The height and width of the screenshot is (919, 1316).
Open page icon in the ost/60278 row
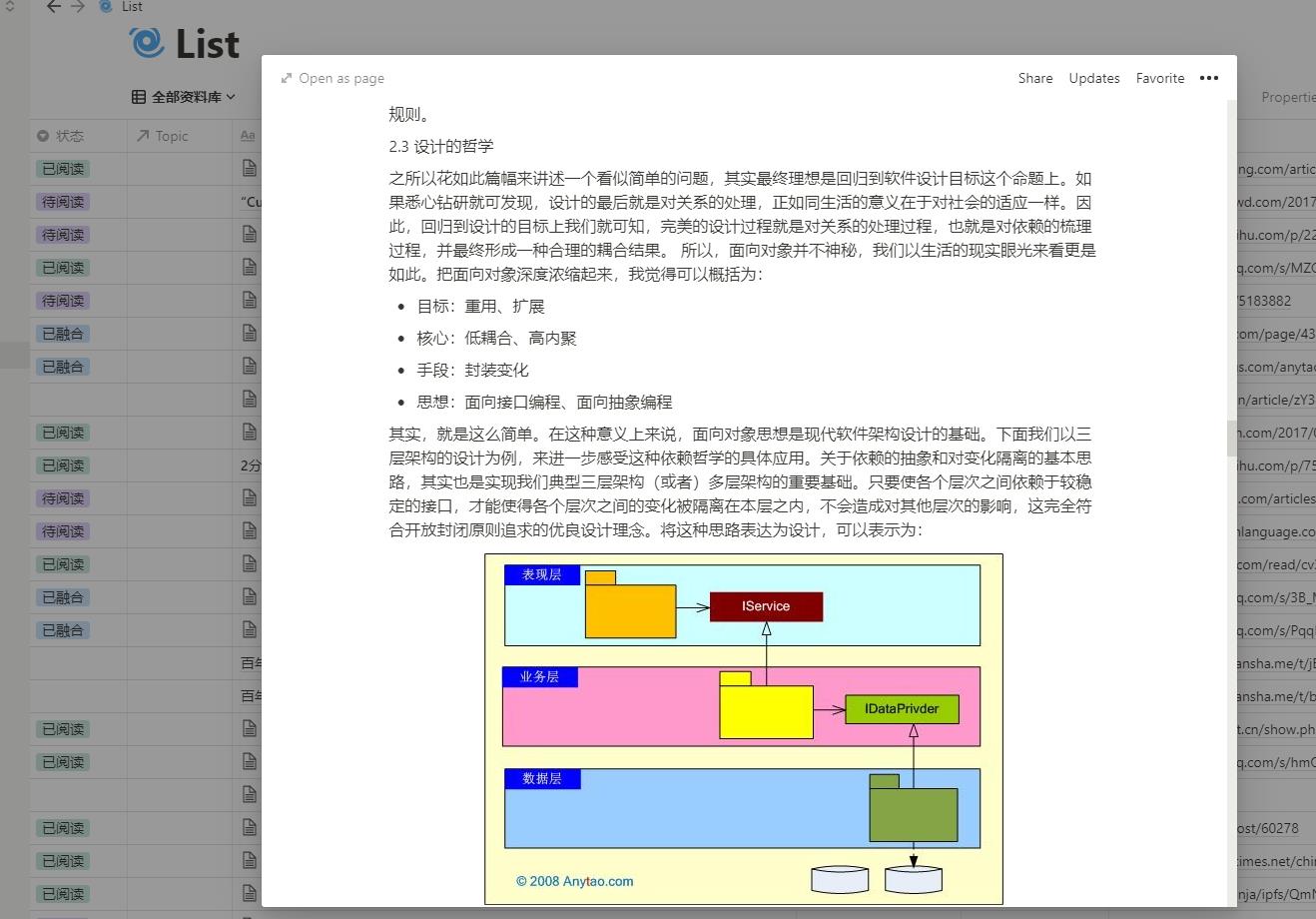[x=250, y=828]
